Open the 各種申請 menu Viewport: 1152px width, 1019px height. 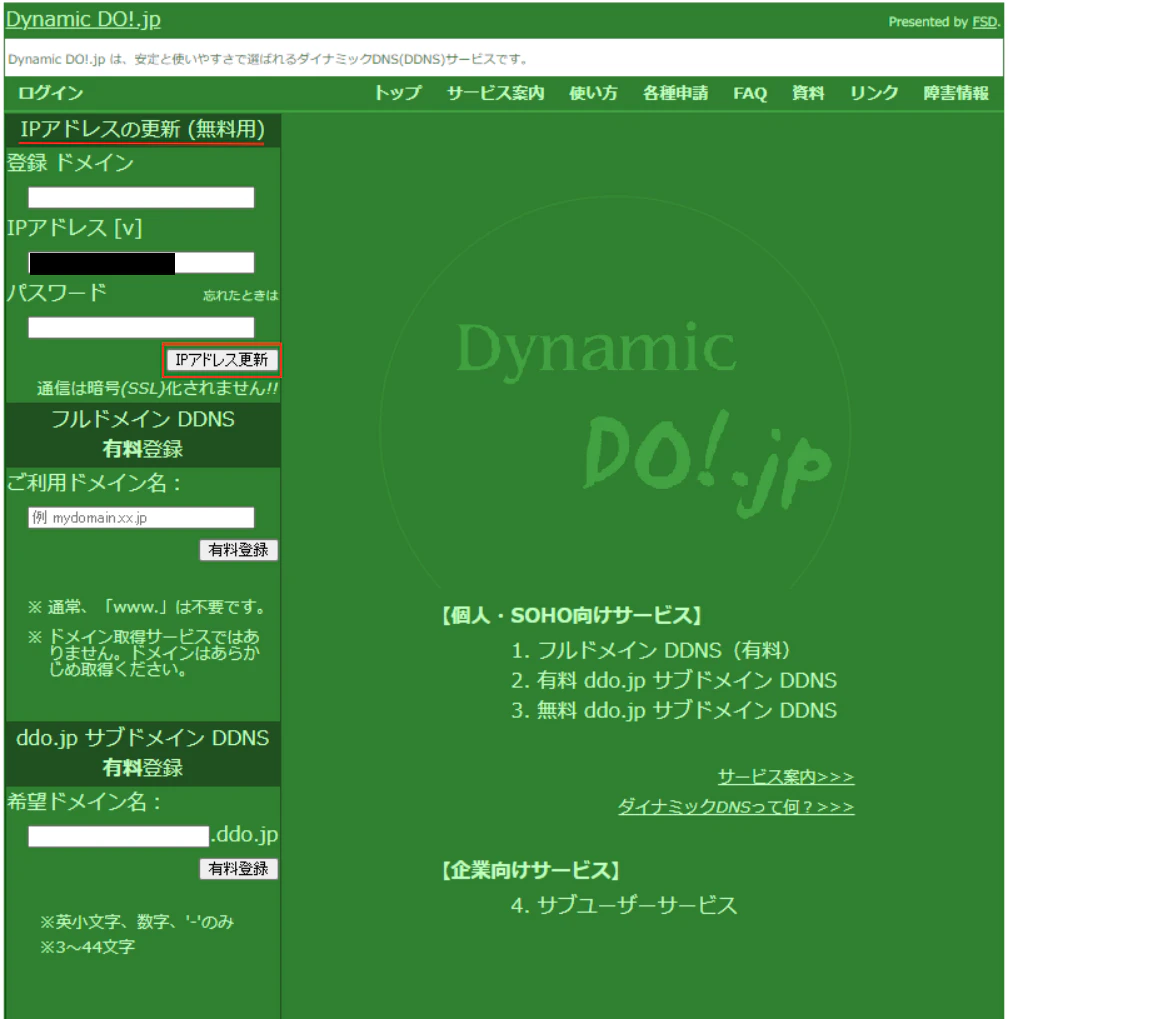[675, 93]
